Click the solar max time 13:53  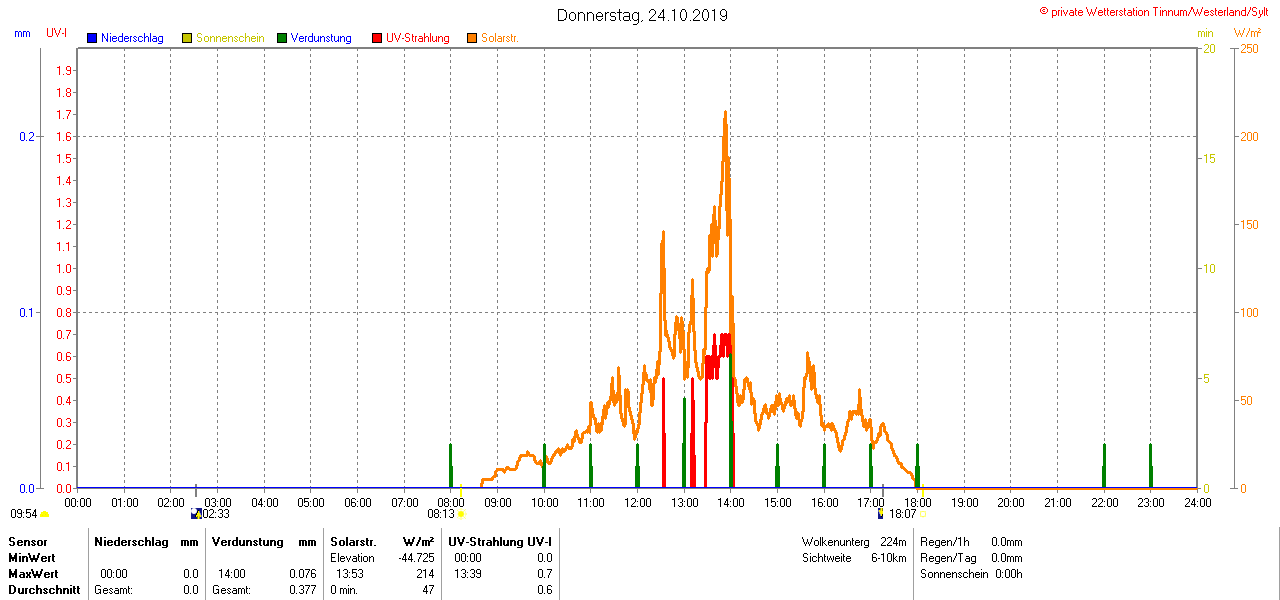click(x=349, y=574)
